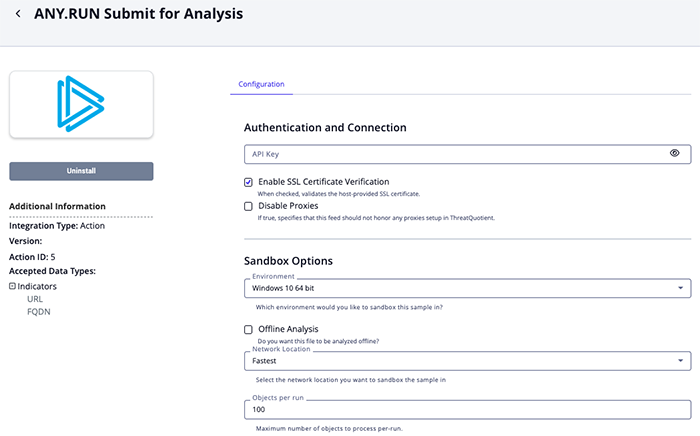Click the URL item under Indicators
700x436 pixels.
click(35, 299)
